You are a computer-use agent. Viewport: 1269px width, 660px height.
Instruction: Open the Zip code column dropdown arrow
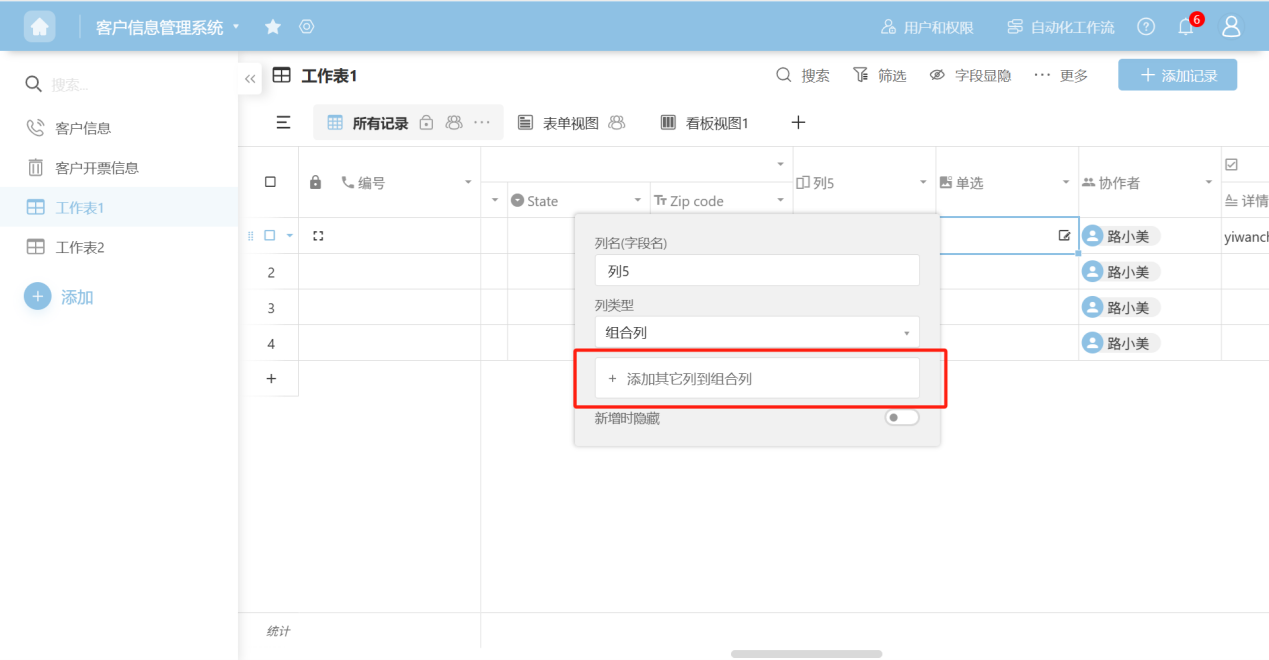click(x=780, y=201)
